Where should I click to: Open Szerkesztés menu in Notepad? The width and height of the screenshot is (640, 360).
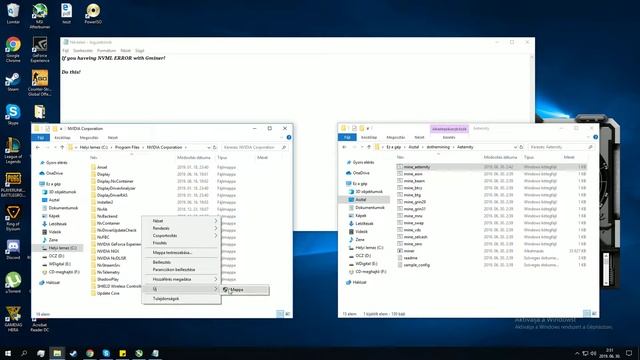coord(83,51)
